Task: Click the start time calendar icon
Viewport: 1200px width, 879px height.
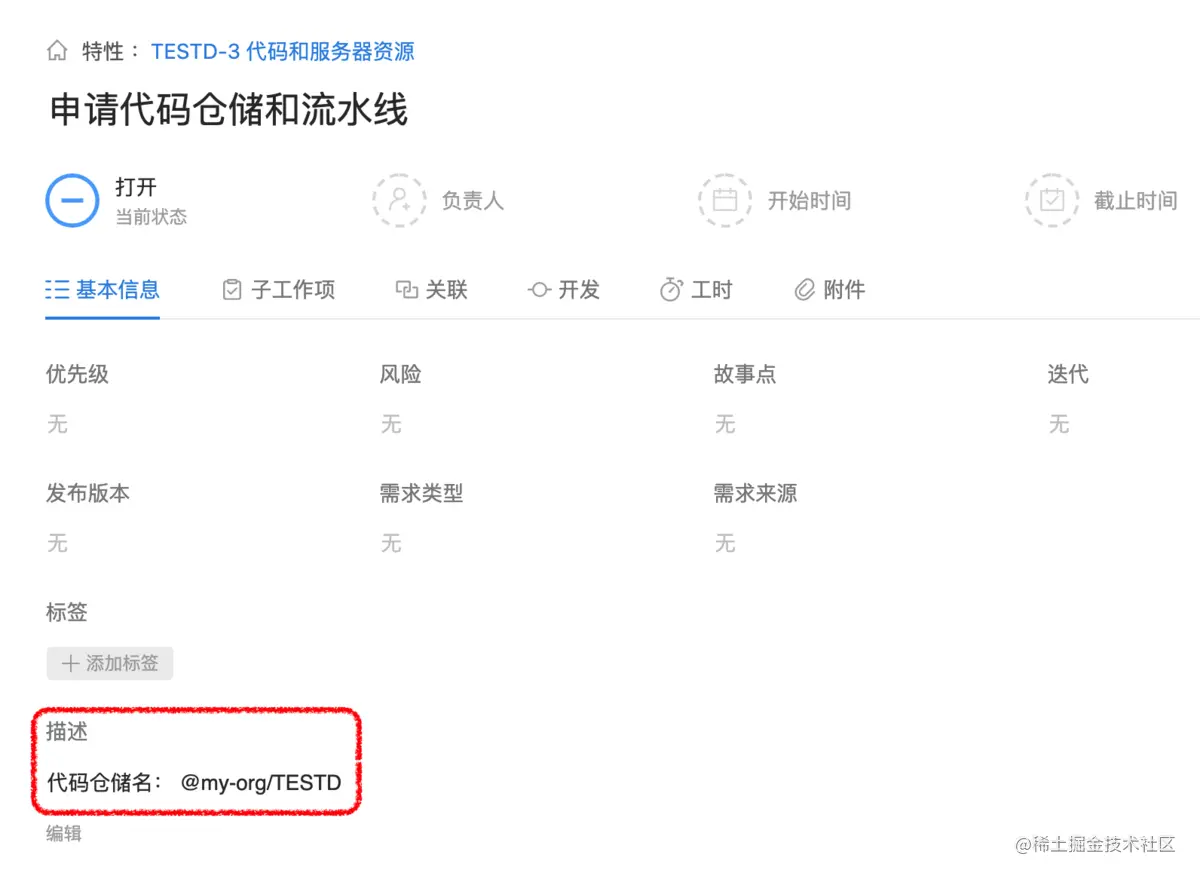Action: coord(725,200)
